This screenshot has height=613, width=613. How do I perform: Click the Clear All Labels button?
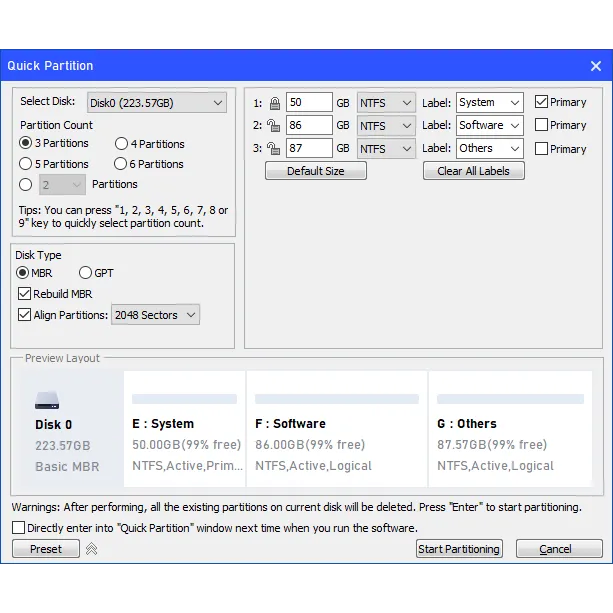(473, 171)
